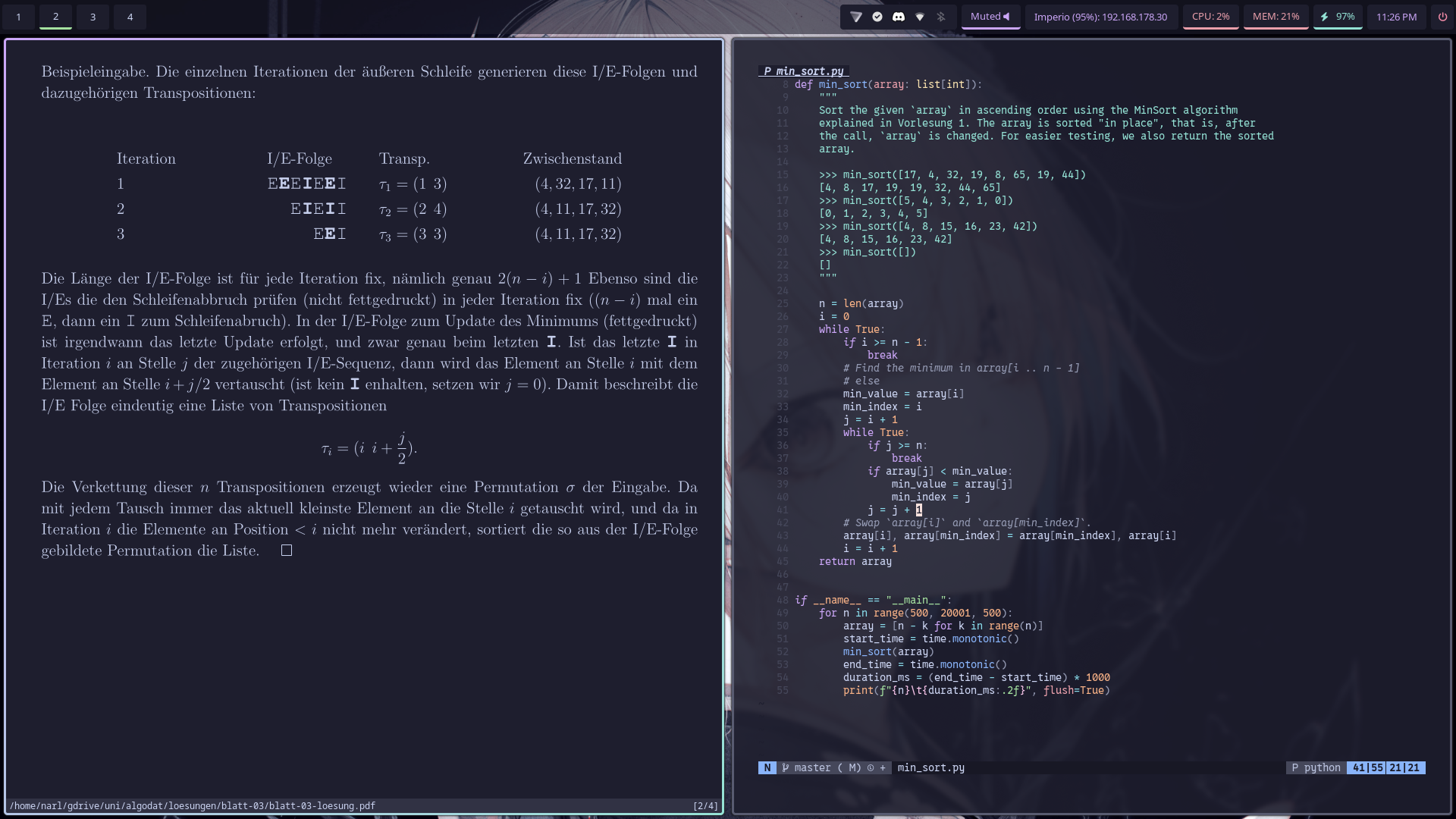This screenshot has width=1456, height=819.
Task: Switch to workspace 3
Action: [x=93, y=17]
